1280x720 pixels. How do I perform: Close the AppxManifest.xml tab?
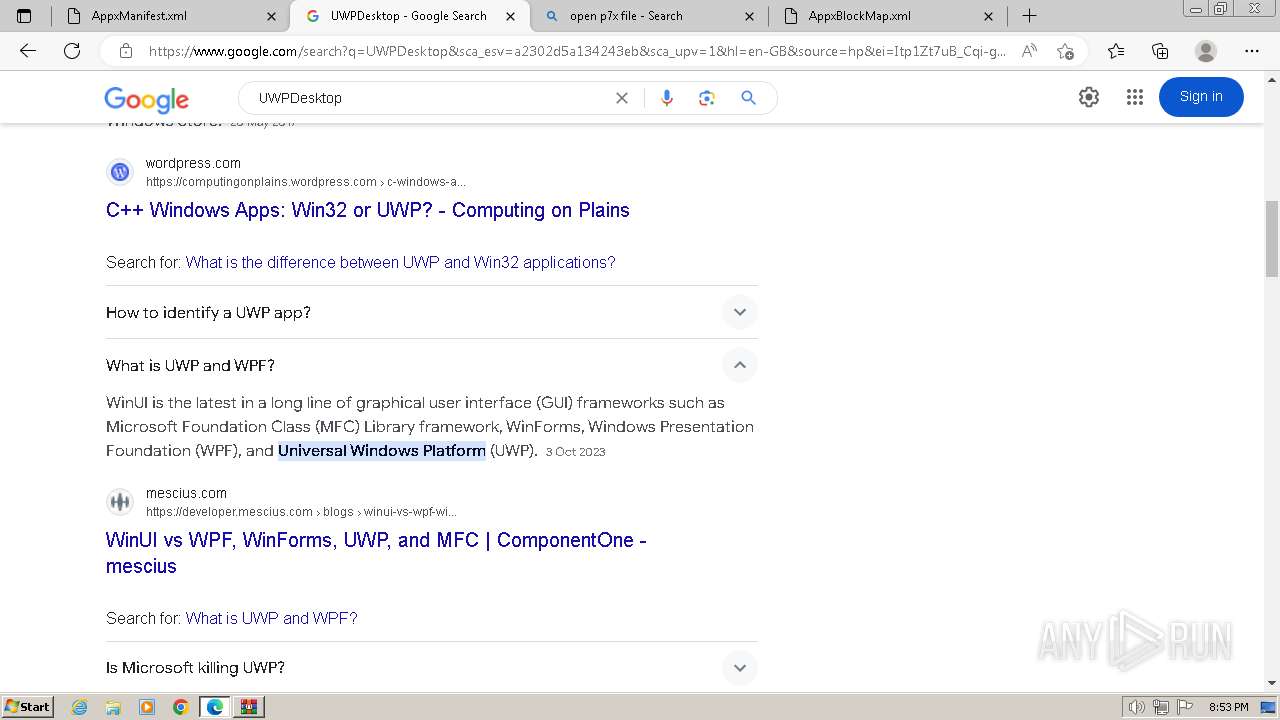pos(272,16)
